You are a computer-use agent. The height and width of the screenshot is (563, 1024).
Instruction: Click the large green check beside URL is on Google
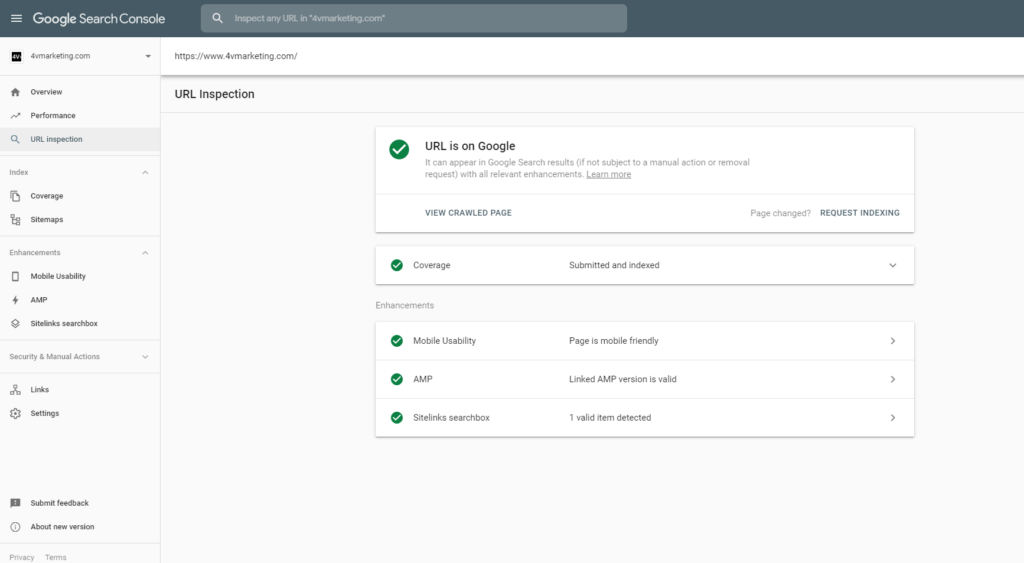[x=399, y=150]
